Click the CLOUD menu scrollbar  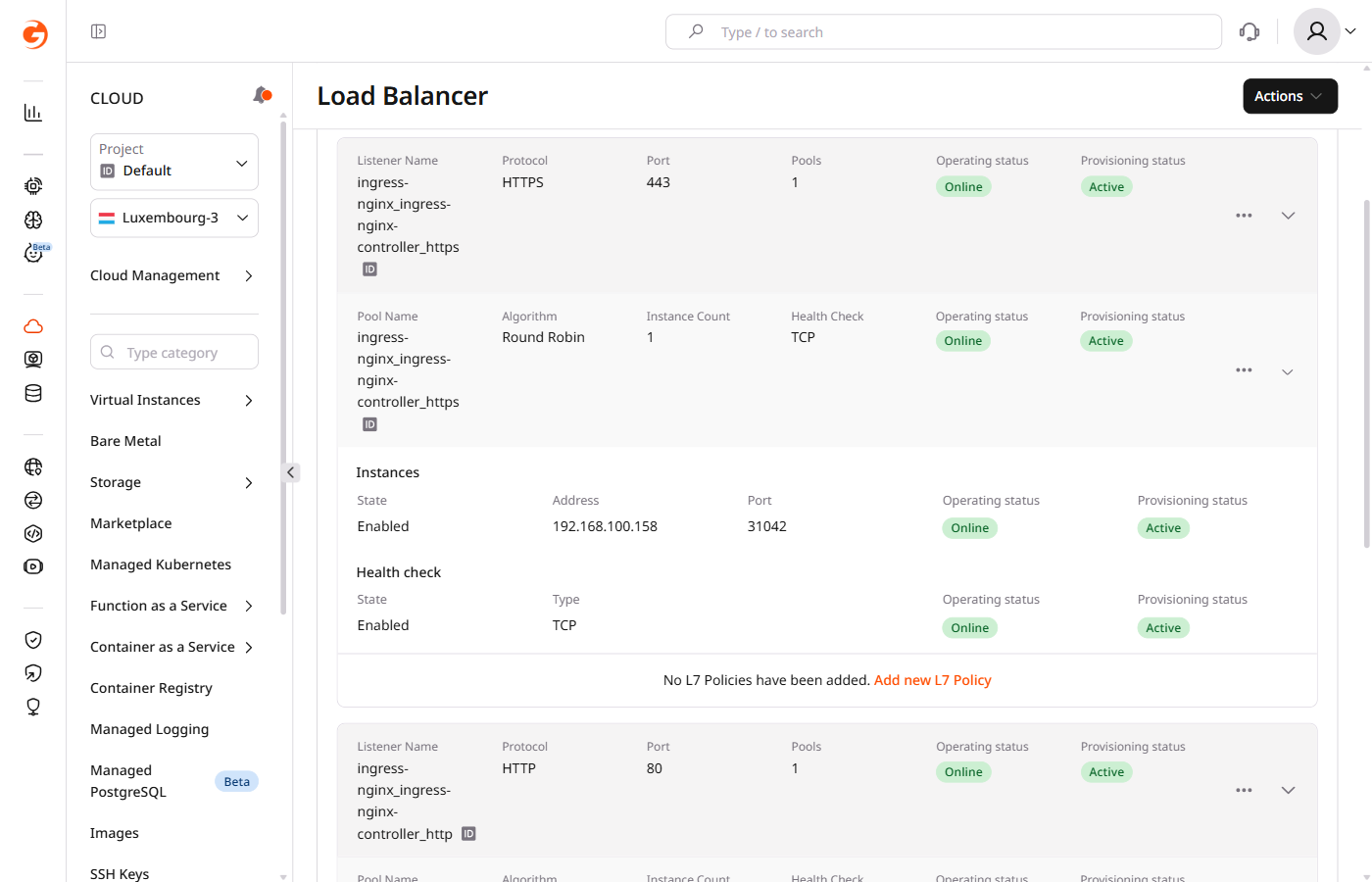[283, 367]
